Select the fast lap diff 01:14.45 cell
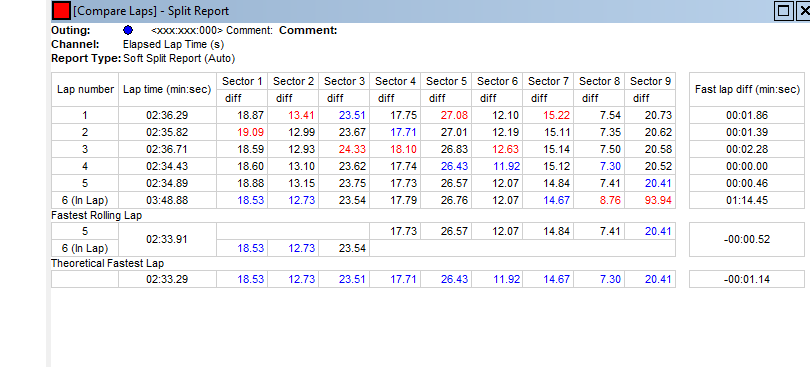The width and height of the screenshot is (810, 367). pyautogui.click(x=747, y=201)
